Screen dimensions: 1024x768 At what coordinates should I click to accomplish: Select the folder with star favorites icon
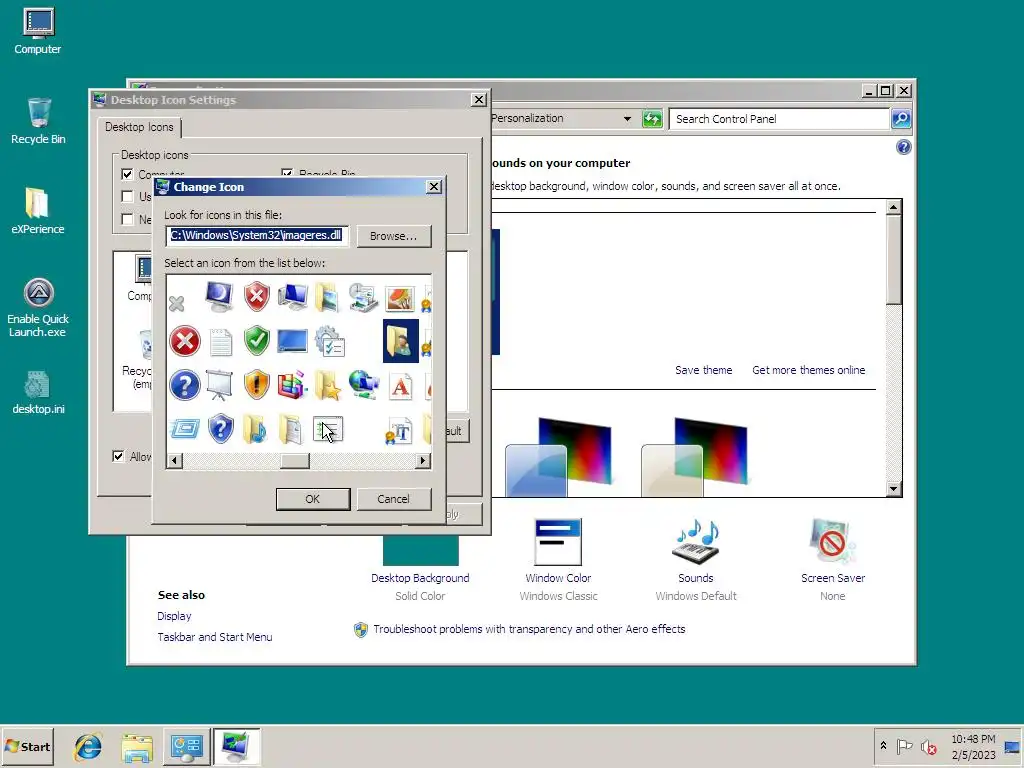point(328,385)
